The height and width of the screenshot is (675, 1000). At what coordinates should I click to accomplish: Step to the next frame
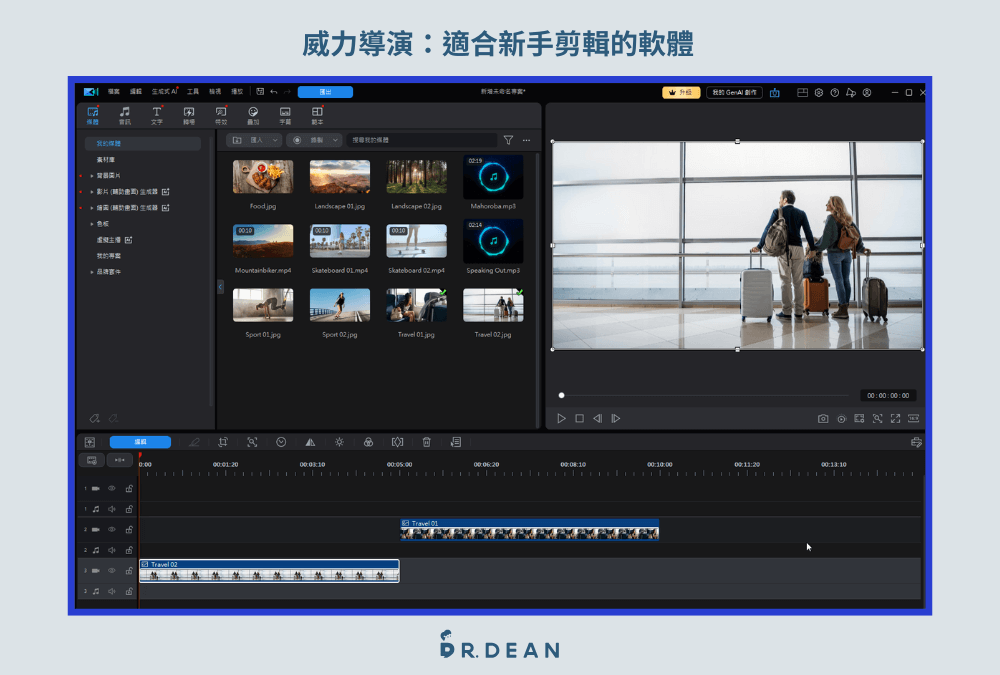point(615,419)
